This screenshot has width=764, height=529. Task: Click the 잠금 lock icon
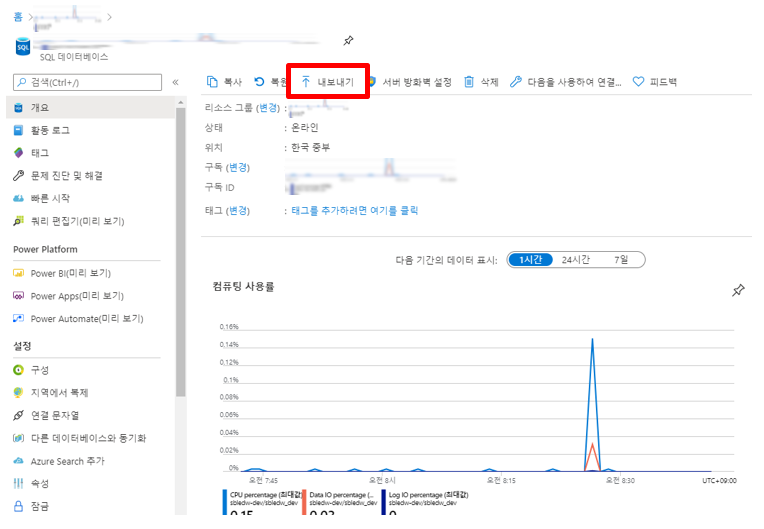(x=19, y=506)
